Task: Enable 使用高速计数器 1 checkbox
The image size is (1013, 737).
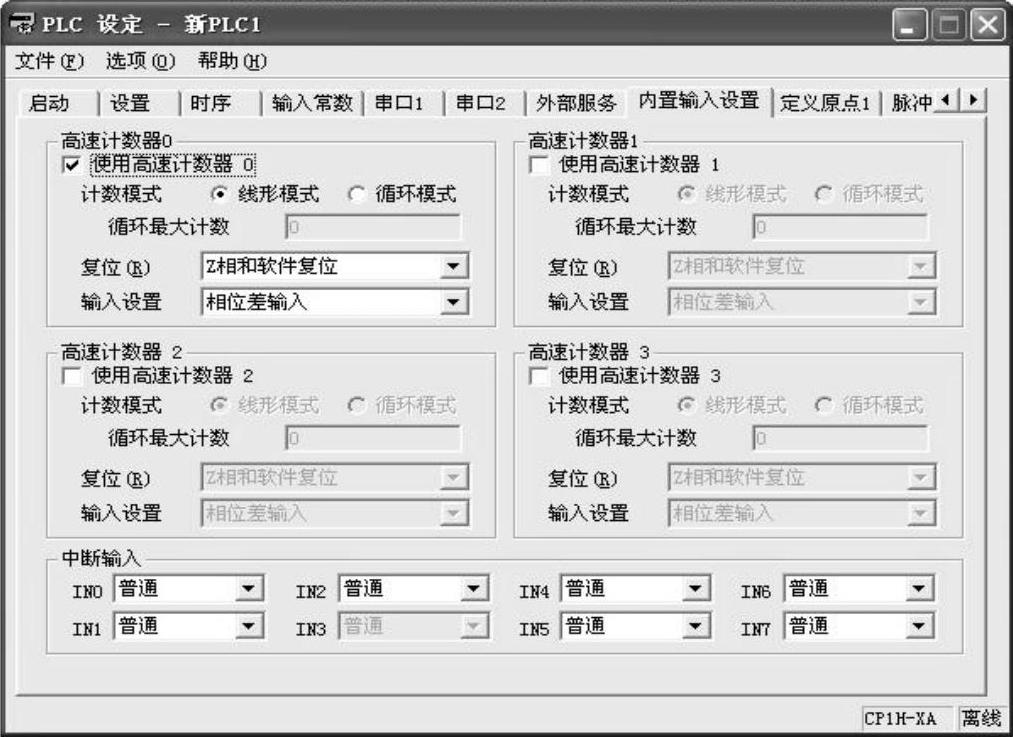Action: [x=539, y=164]
